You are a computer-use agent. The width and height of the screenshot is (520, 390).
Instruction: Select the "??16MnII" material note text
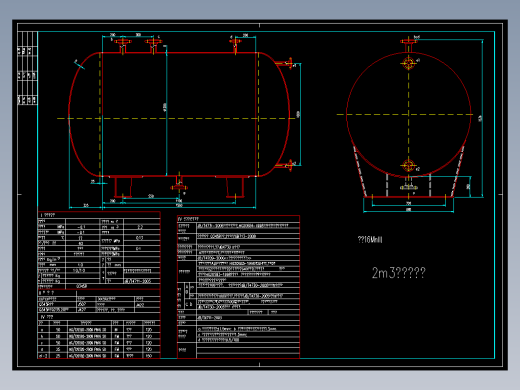pos(370,239)
